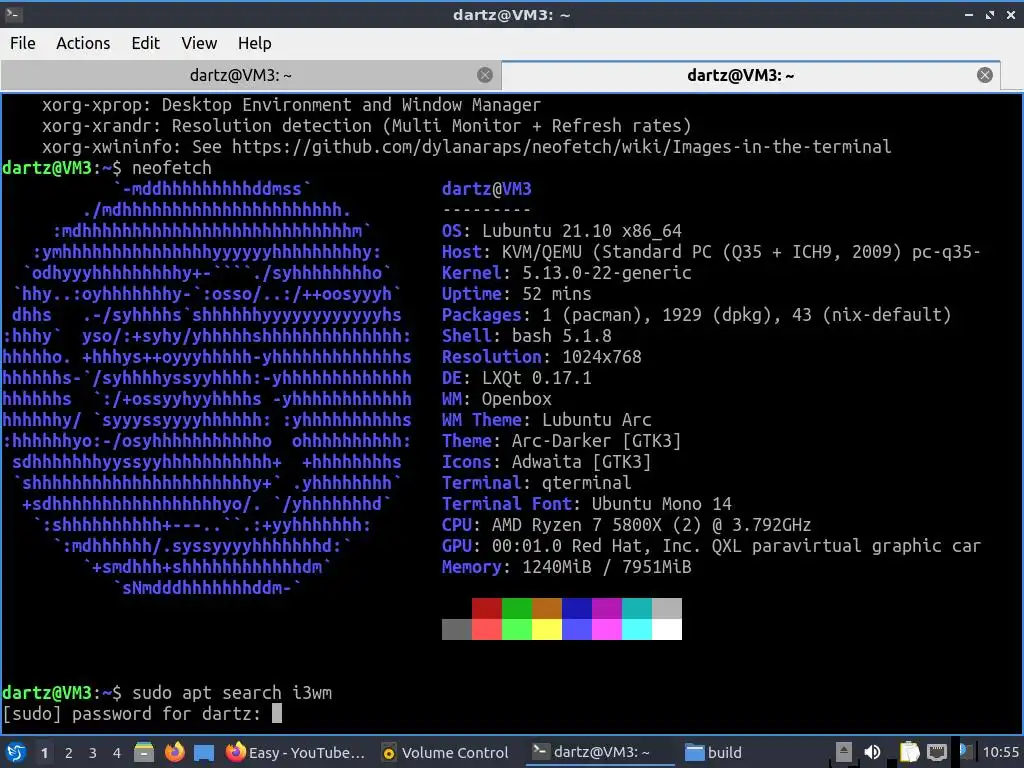Click the Kernel '5.13.0-22-generic' value

(607, 273)
